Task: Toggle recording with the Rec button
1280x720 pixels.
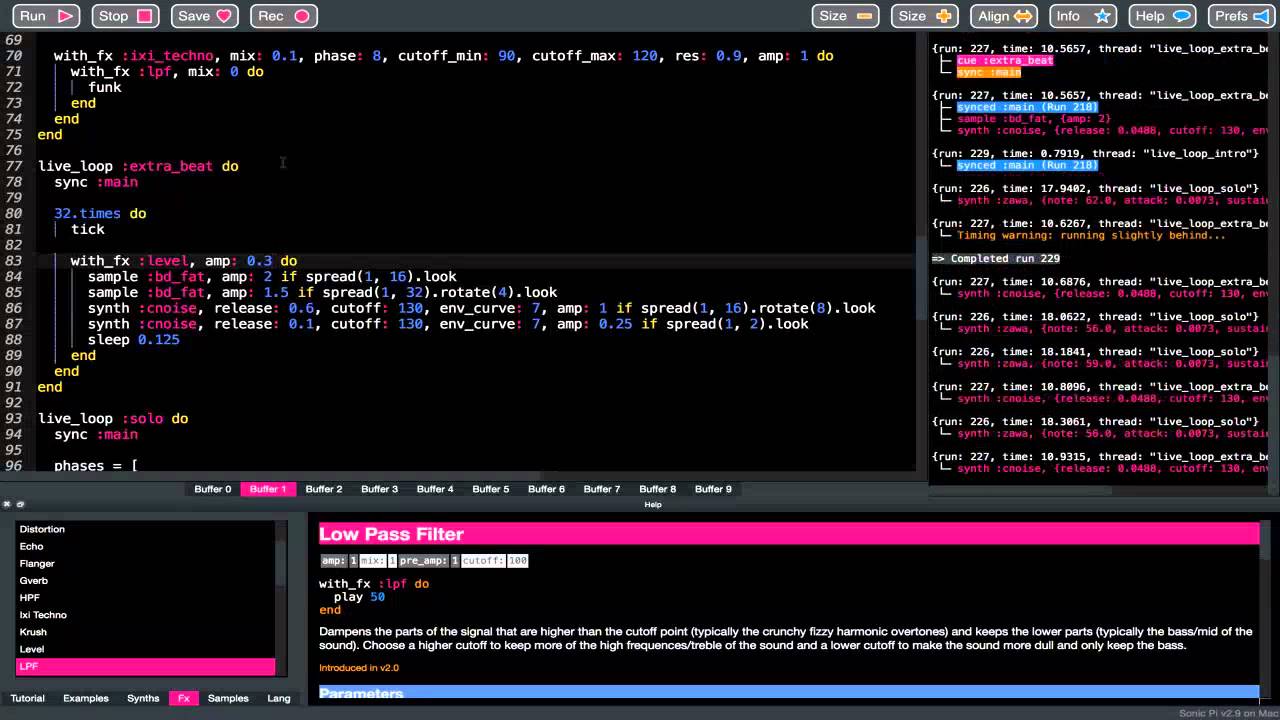Action: (283, 15)
